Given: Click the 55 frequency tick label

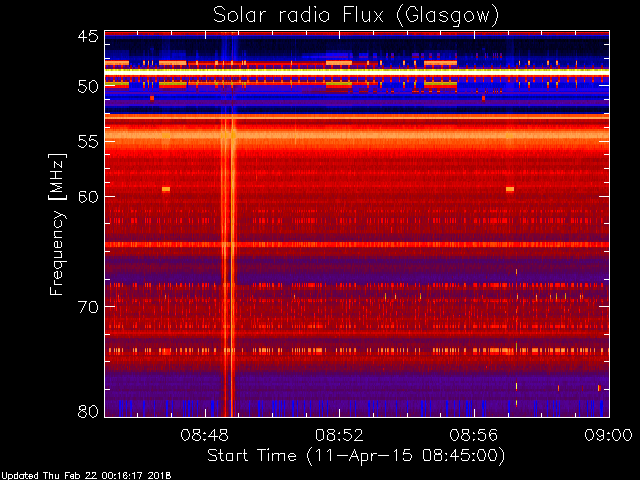Looking at the screenshot, I should pyautogui.click(x=88, y=142).
